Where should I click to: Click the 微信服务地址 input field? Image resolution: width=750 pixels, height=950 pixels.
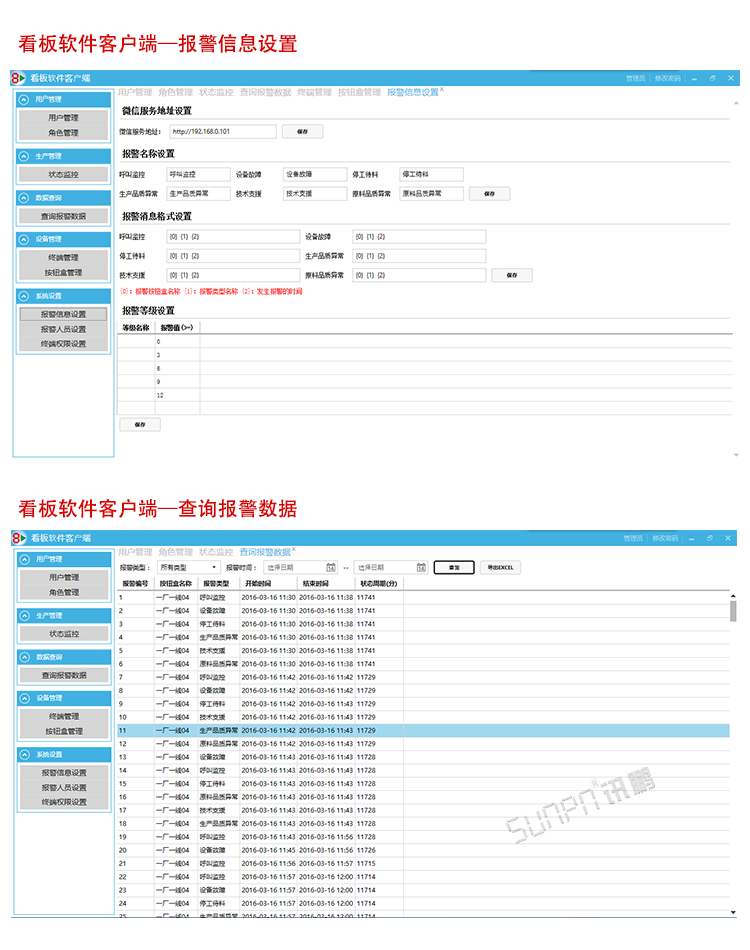pyautogui.click(x=222, y=131)
